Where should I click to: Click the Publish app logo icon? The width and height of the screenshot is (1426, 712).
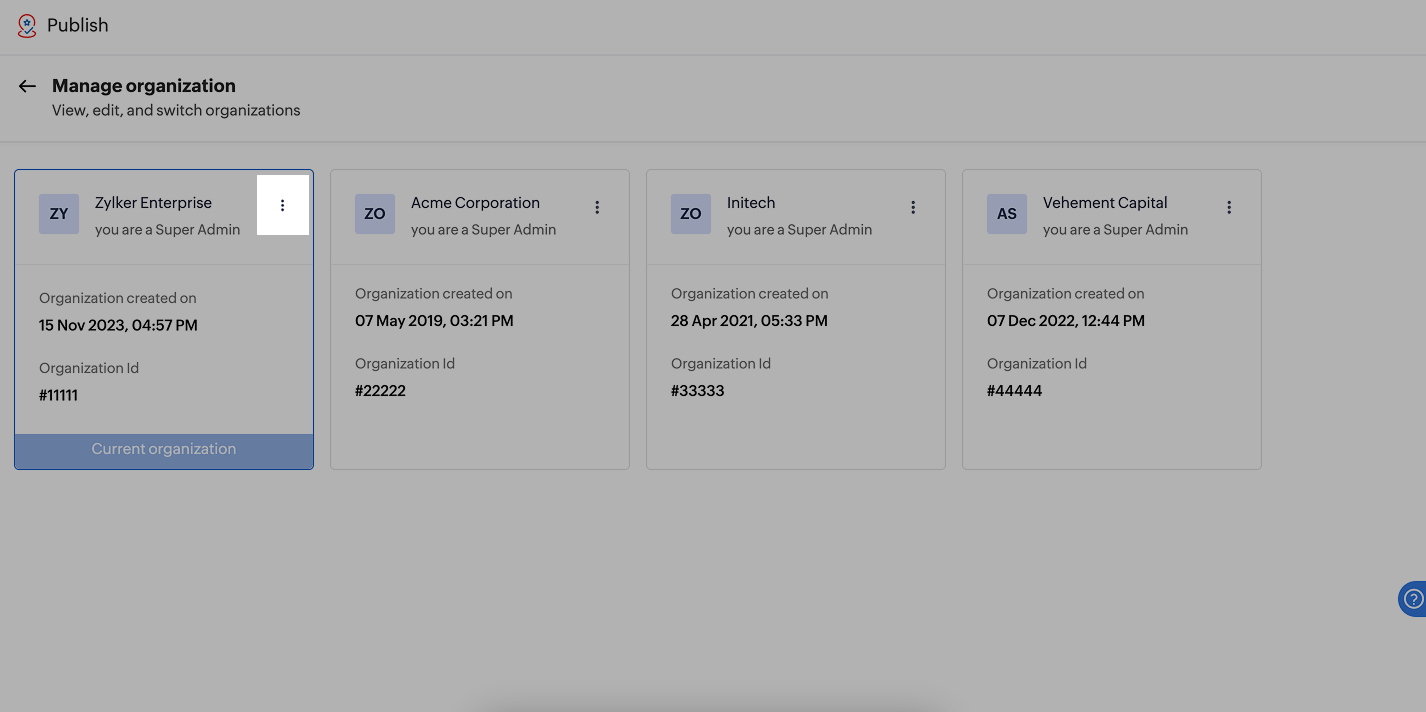pyautogui.click(x=27, y=25)
